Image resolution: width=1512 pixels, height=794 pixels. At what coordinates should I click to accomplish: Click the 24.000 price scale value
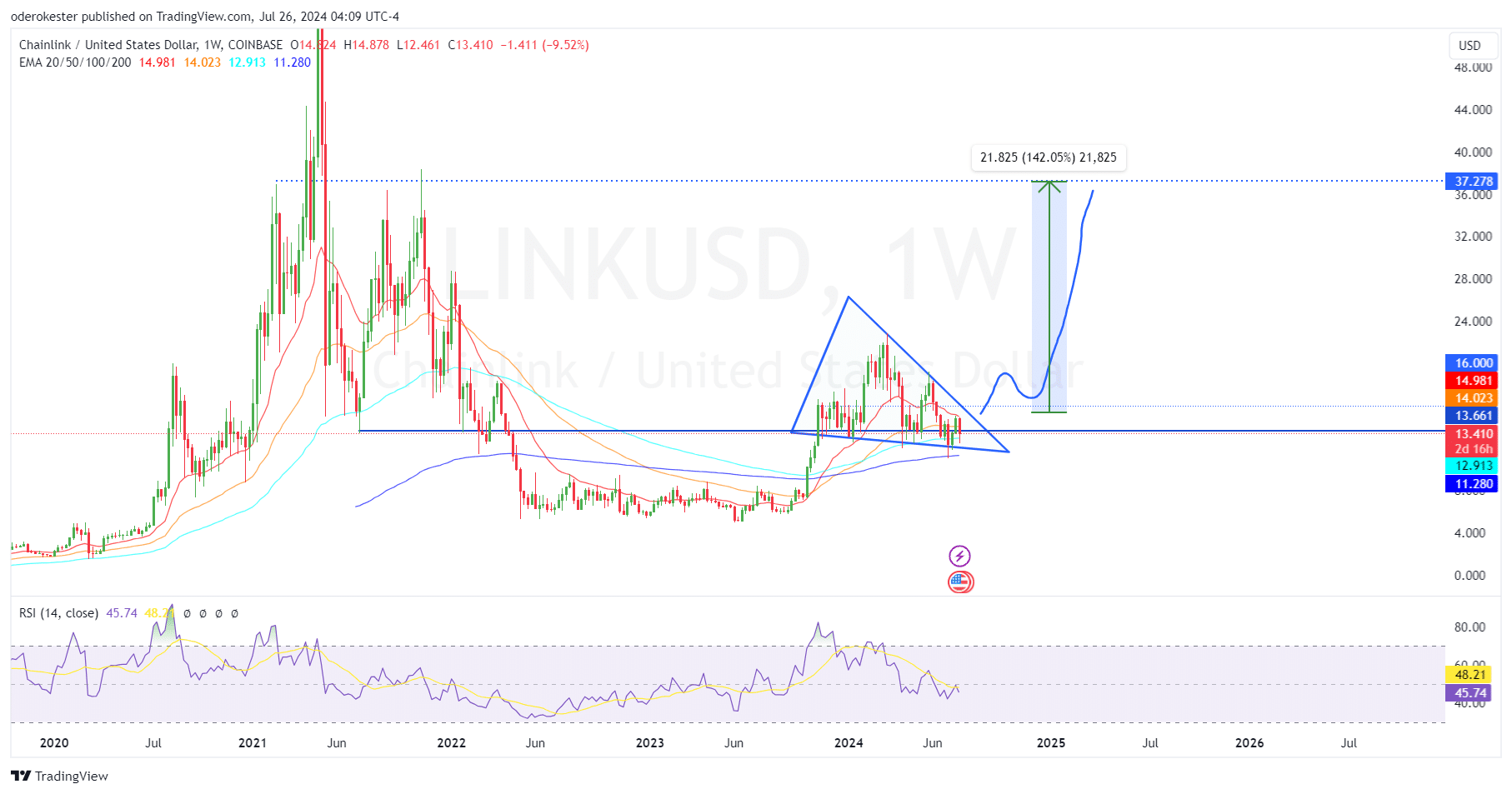pos(1473,322)
